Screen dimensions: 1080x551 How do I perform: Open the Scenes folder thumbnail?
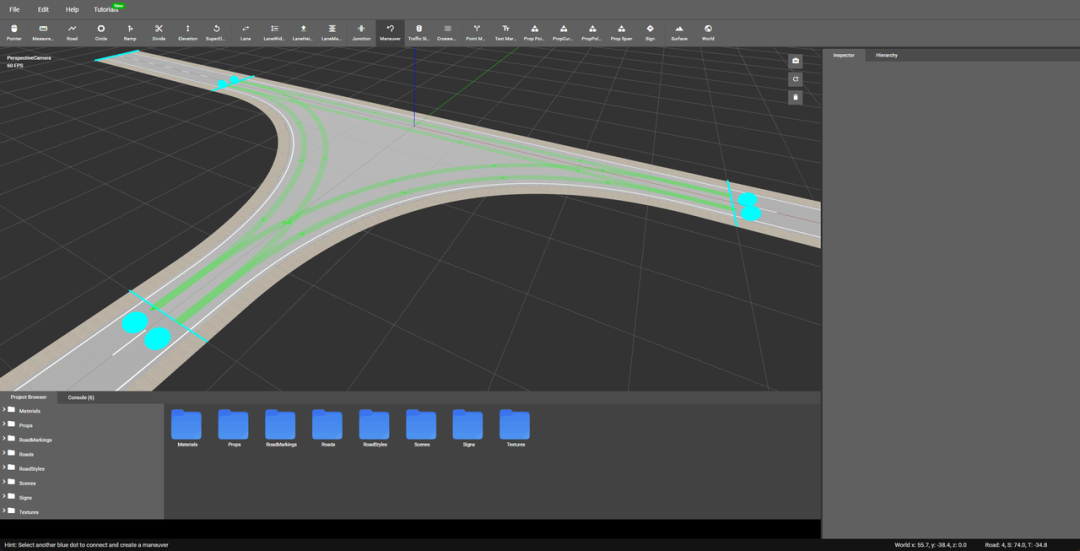point(421,427)
